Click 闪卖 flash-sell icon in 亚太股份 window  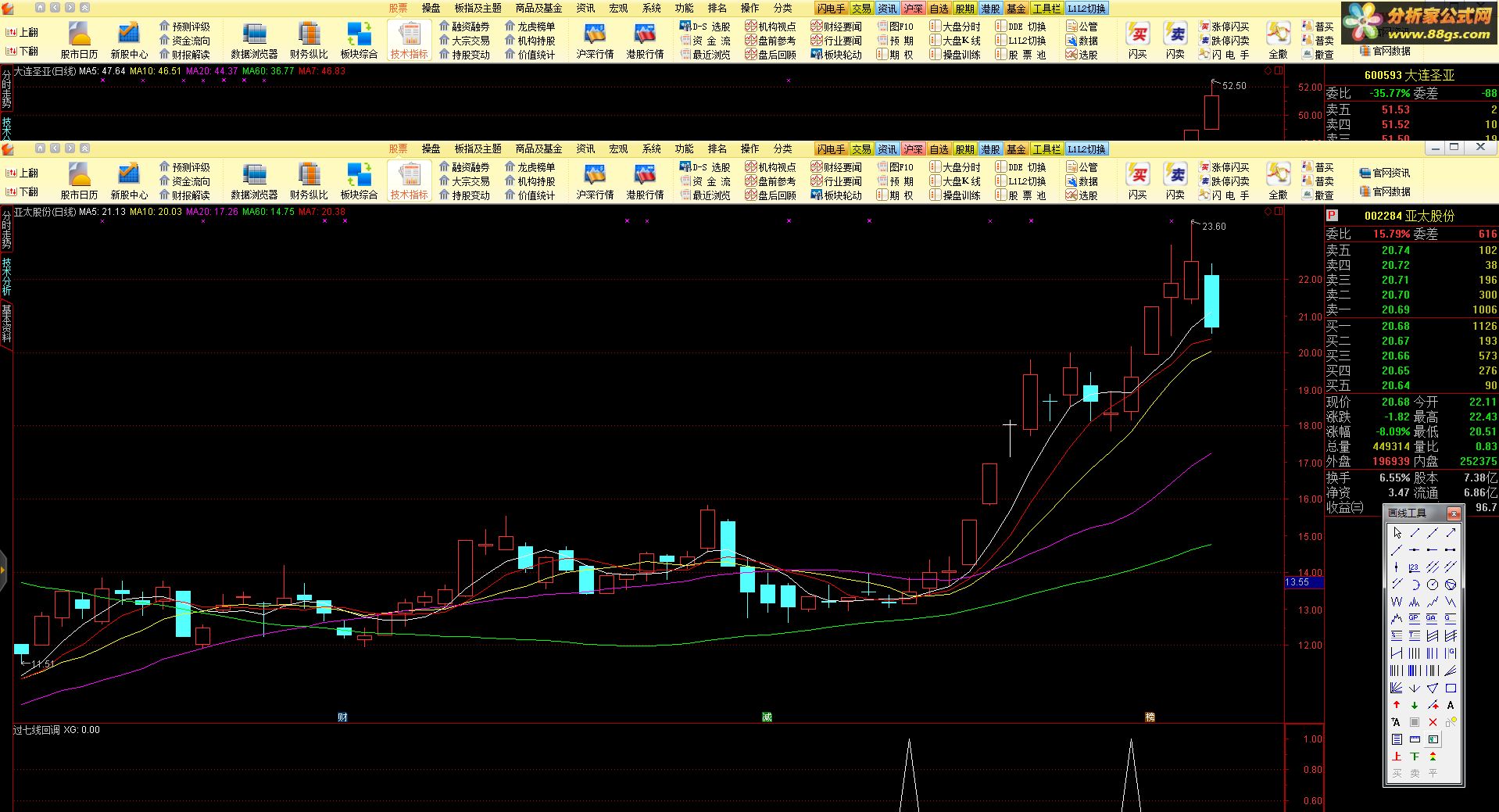pos(1175,181)
